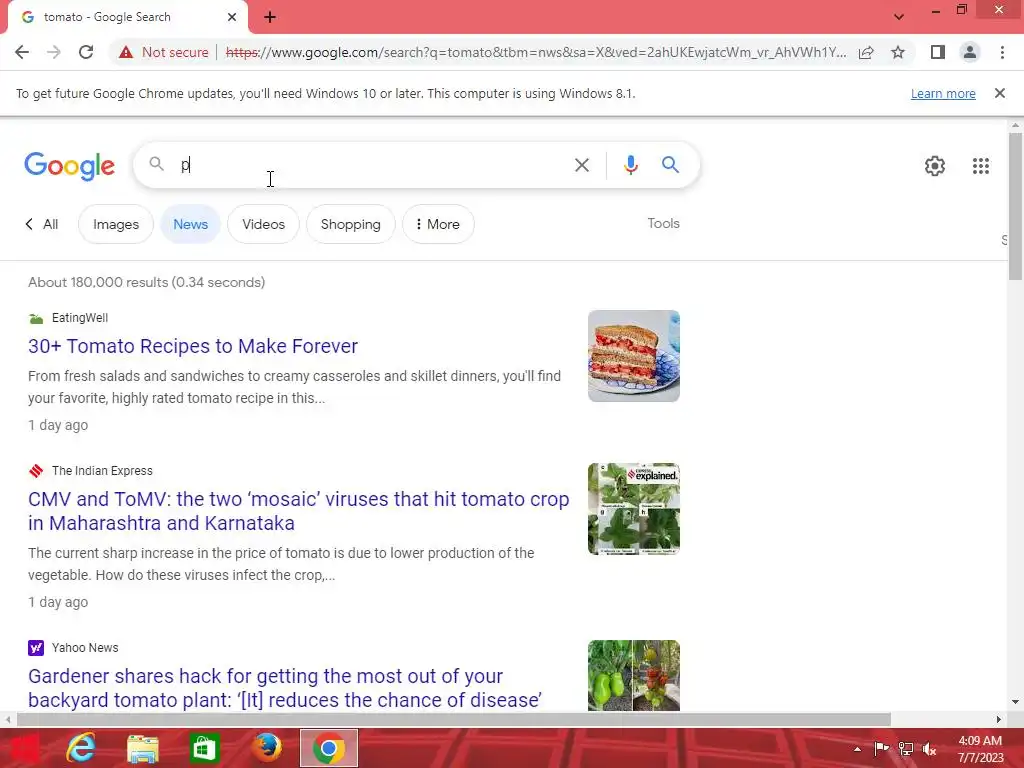Bookmark this tab with the star icon
The image size is (1024, 768).
pyautogui.click(x=898, y=52)
